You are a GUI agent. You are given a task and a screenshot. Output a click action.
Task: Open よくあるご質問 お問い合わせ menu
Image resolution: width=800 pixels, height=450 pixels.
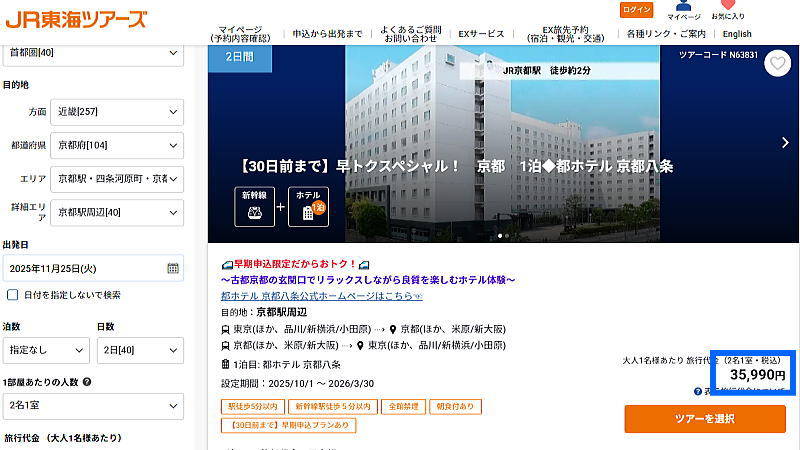coord(411,34)
